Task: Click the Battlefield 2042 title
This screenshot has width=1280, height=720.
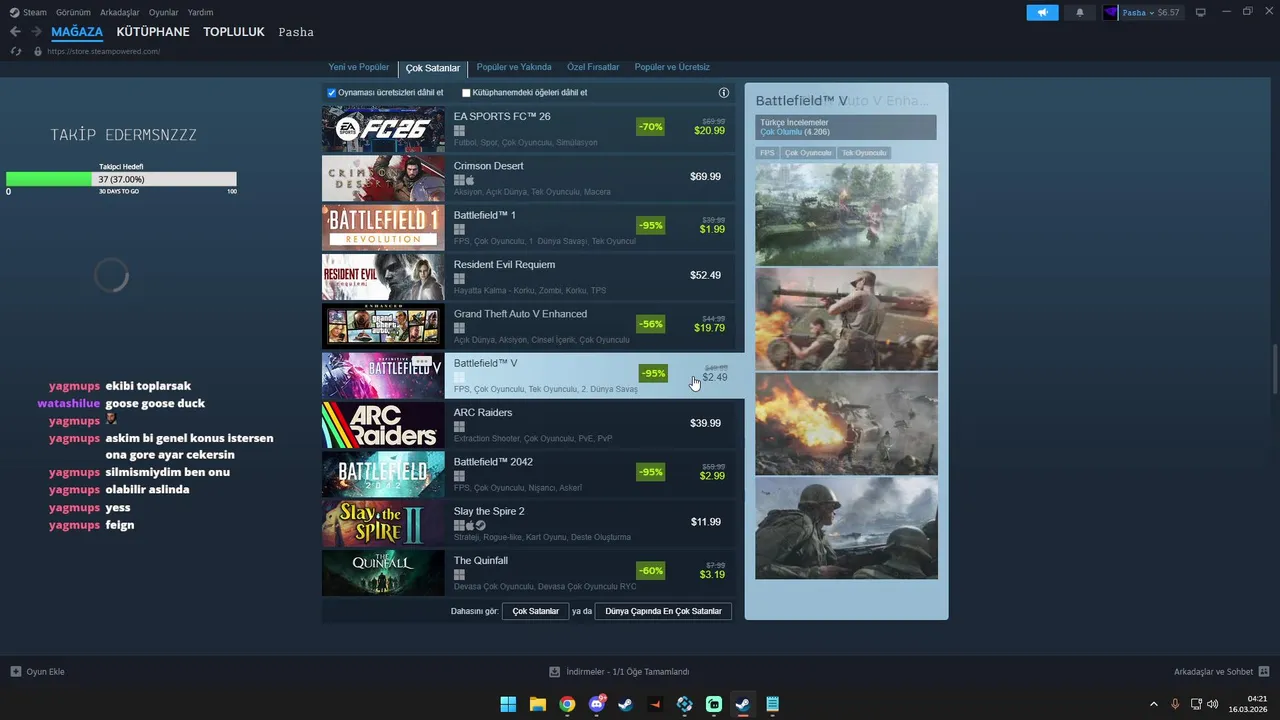Action: tap(493, 462)
